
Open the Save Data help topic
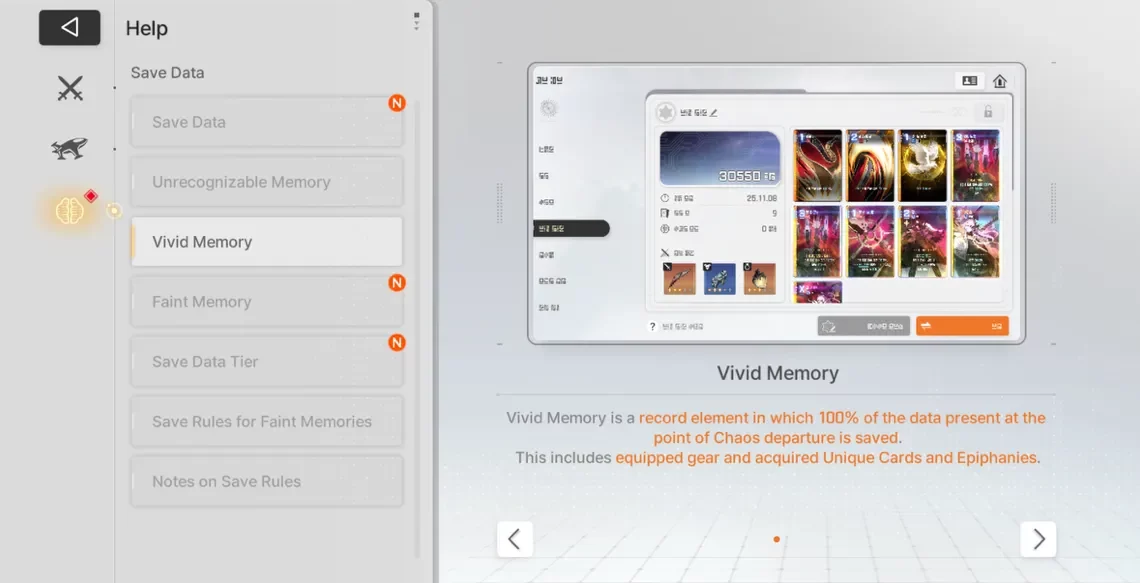point(266,122)
